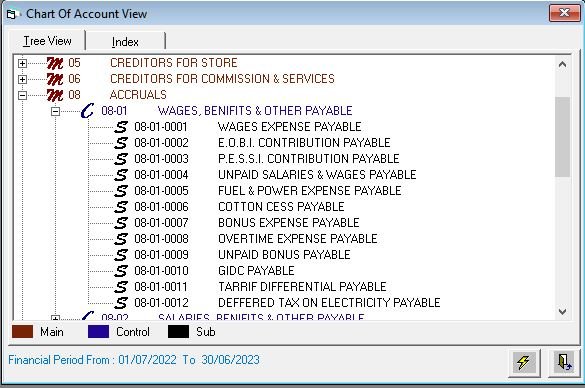Select WAGES EXPENSE PAYABLE row

[290, 127]
